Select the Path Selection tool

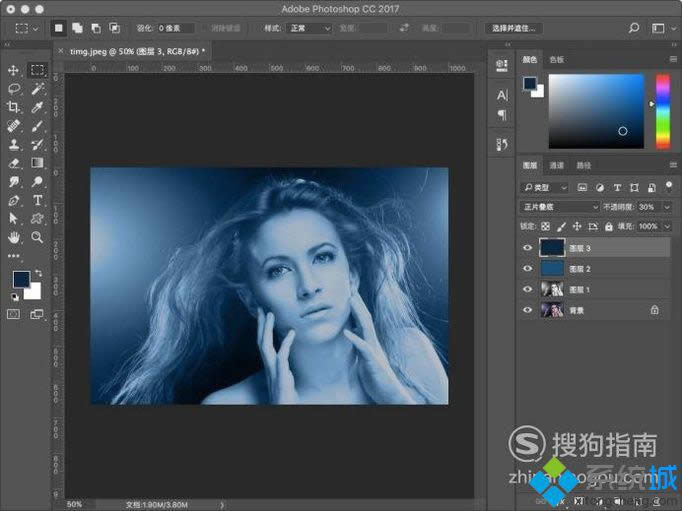[13, 218]
